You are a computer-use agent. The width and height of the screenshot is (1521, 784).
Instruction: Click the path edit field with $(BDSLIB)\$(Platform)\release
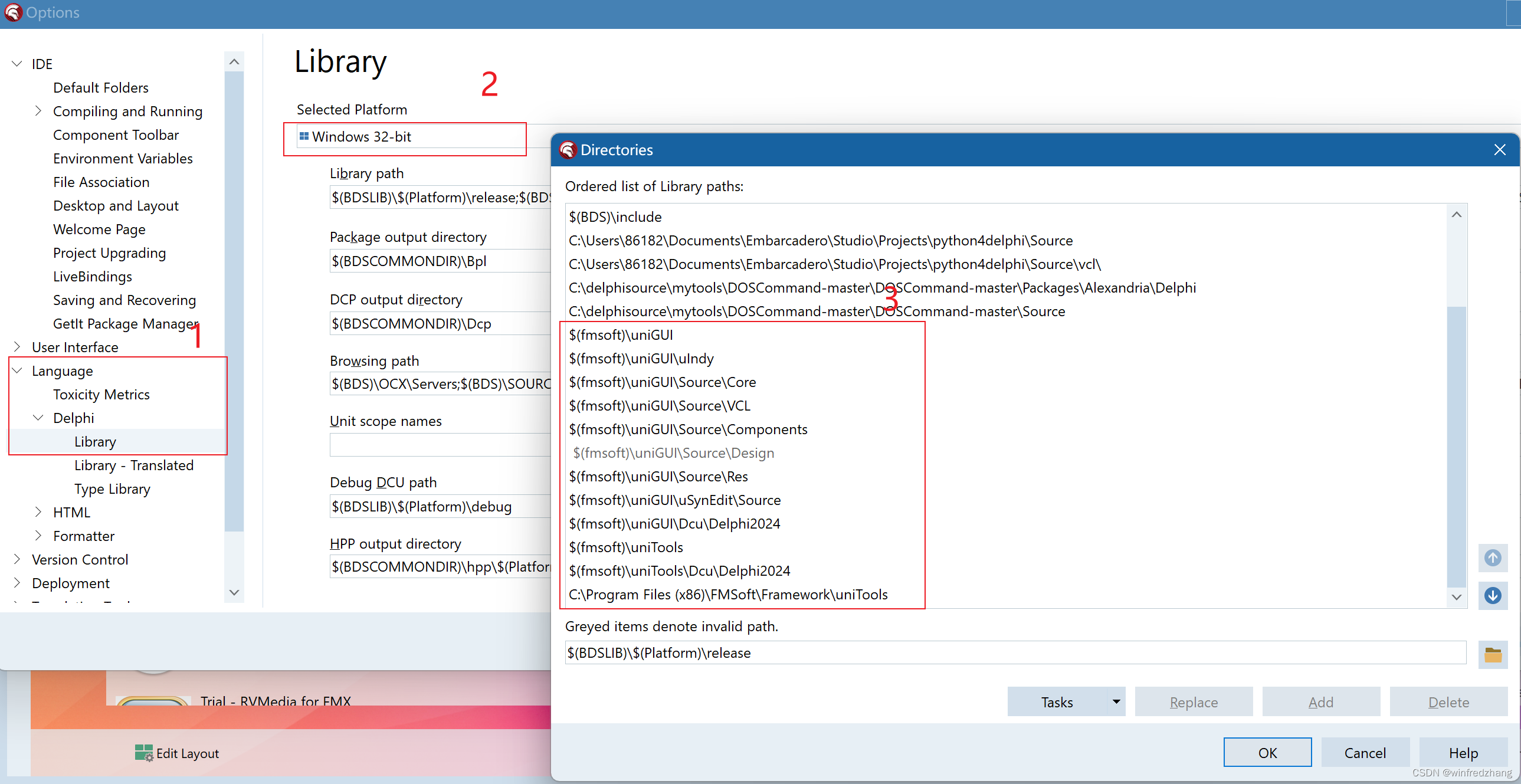coord(1015,652)
